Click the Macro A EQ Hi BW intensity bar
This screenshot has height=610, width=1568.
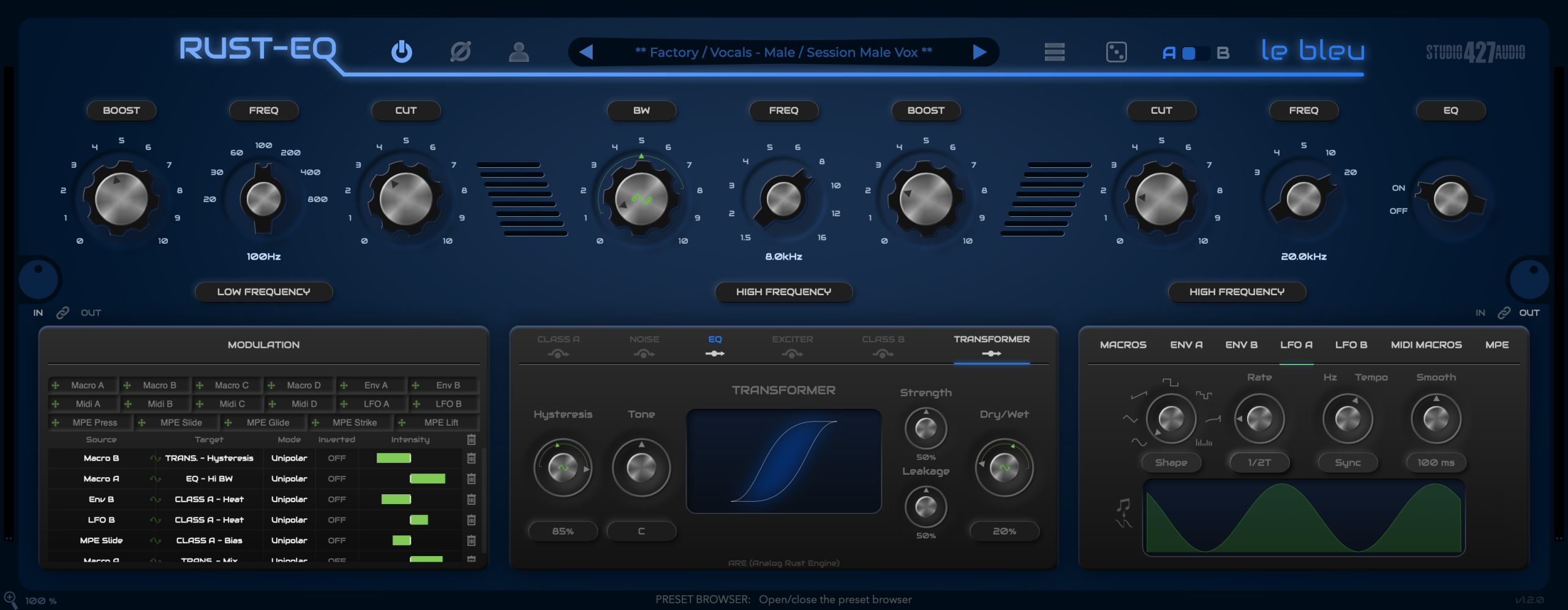pos(427,479)
